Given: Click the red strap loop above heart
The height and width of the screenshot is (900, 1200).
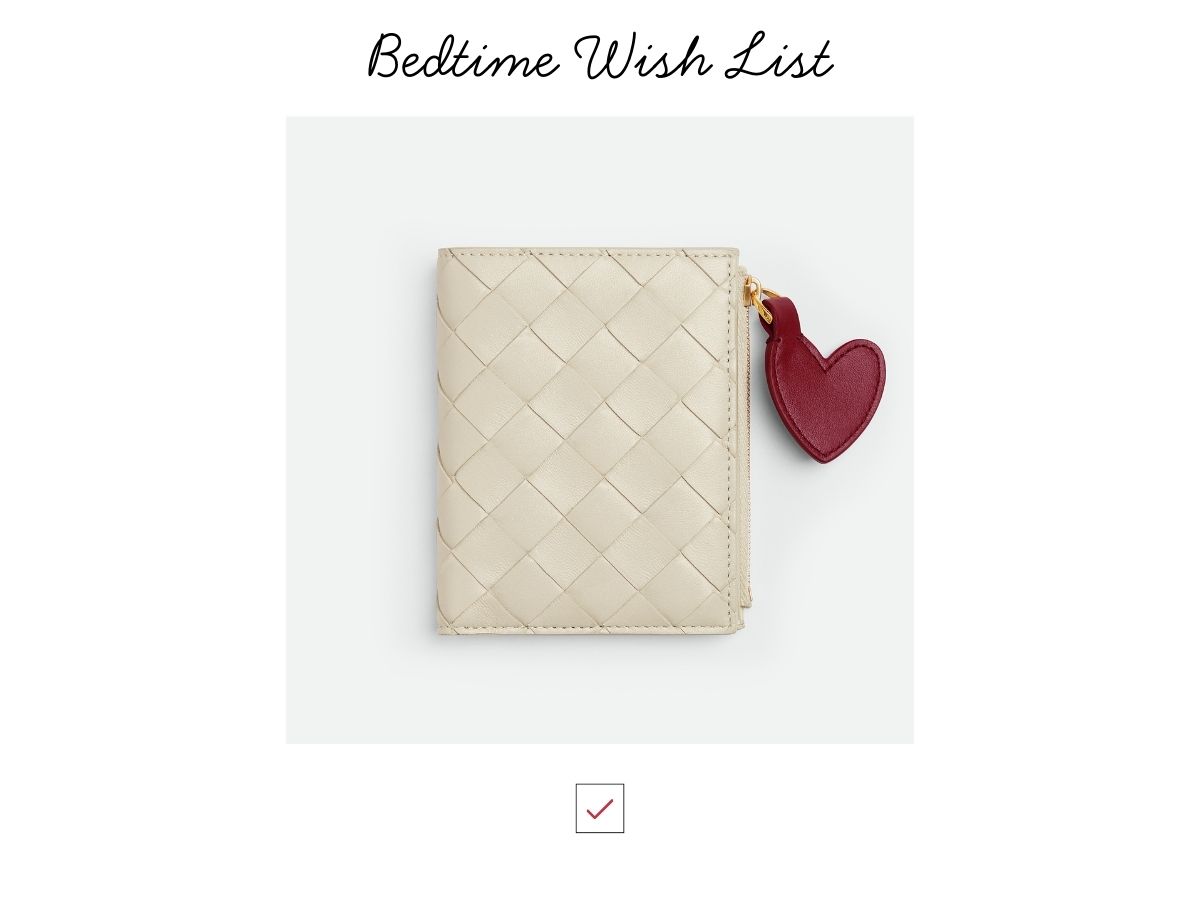Looking at the screenshot, I should point(779,316).
